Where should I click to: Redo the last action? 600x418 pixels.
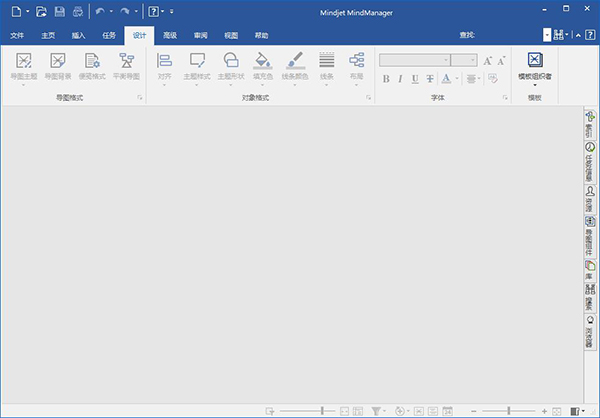click(125, 11)
